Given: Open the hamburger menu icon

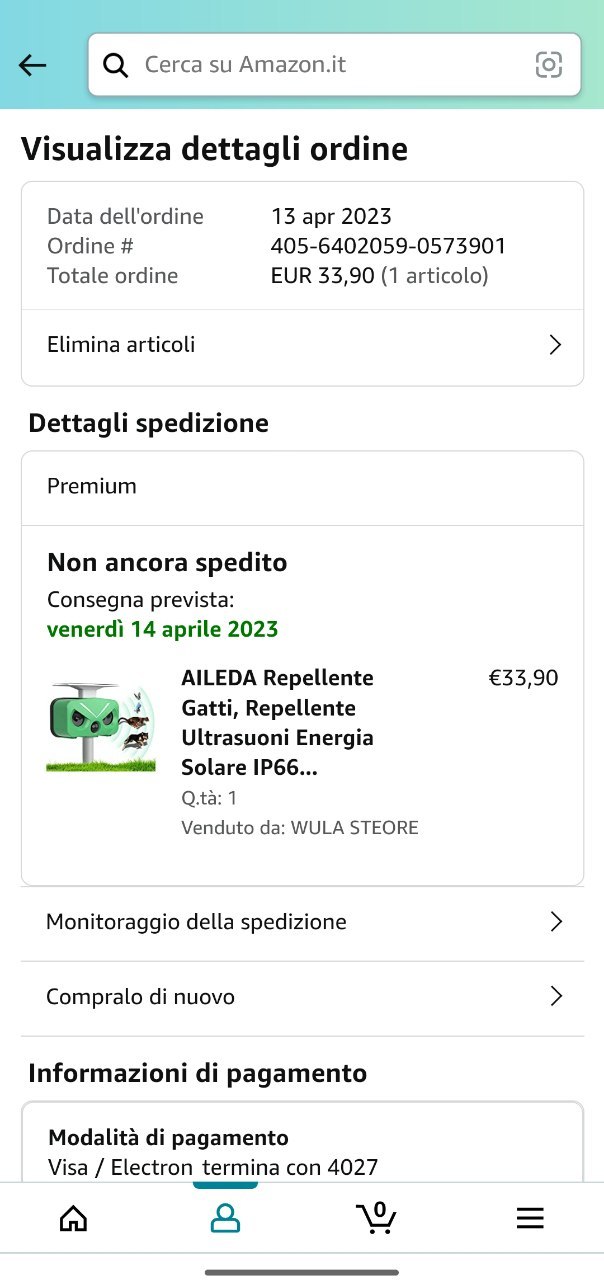Looking at the screenshot, I should pos(530,1217).
